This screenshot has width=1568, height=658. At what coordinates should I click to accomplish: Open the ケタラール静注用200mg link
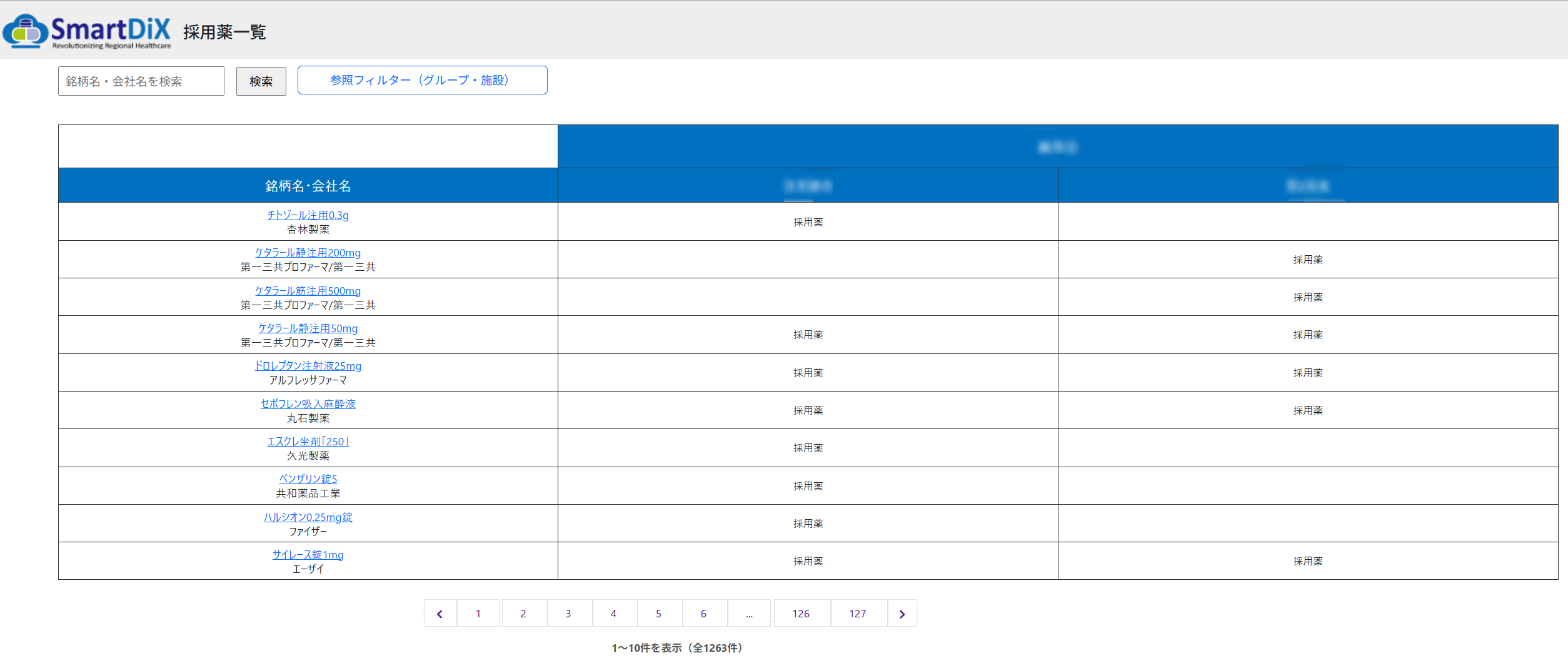pyautogui.click(x=308, y=253)
